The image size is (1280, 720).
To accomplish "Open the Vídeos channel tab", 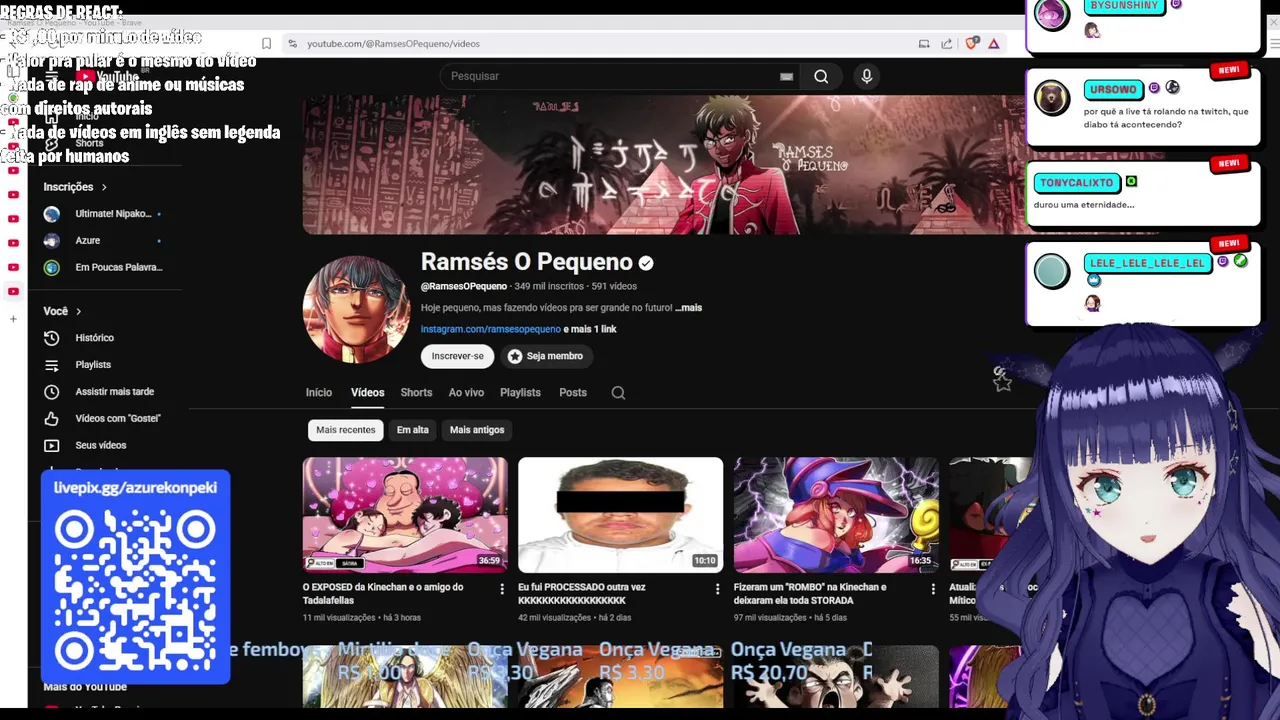I will click(x=368, y=393).
